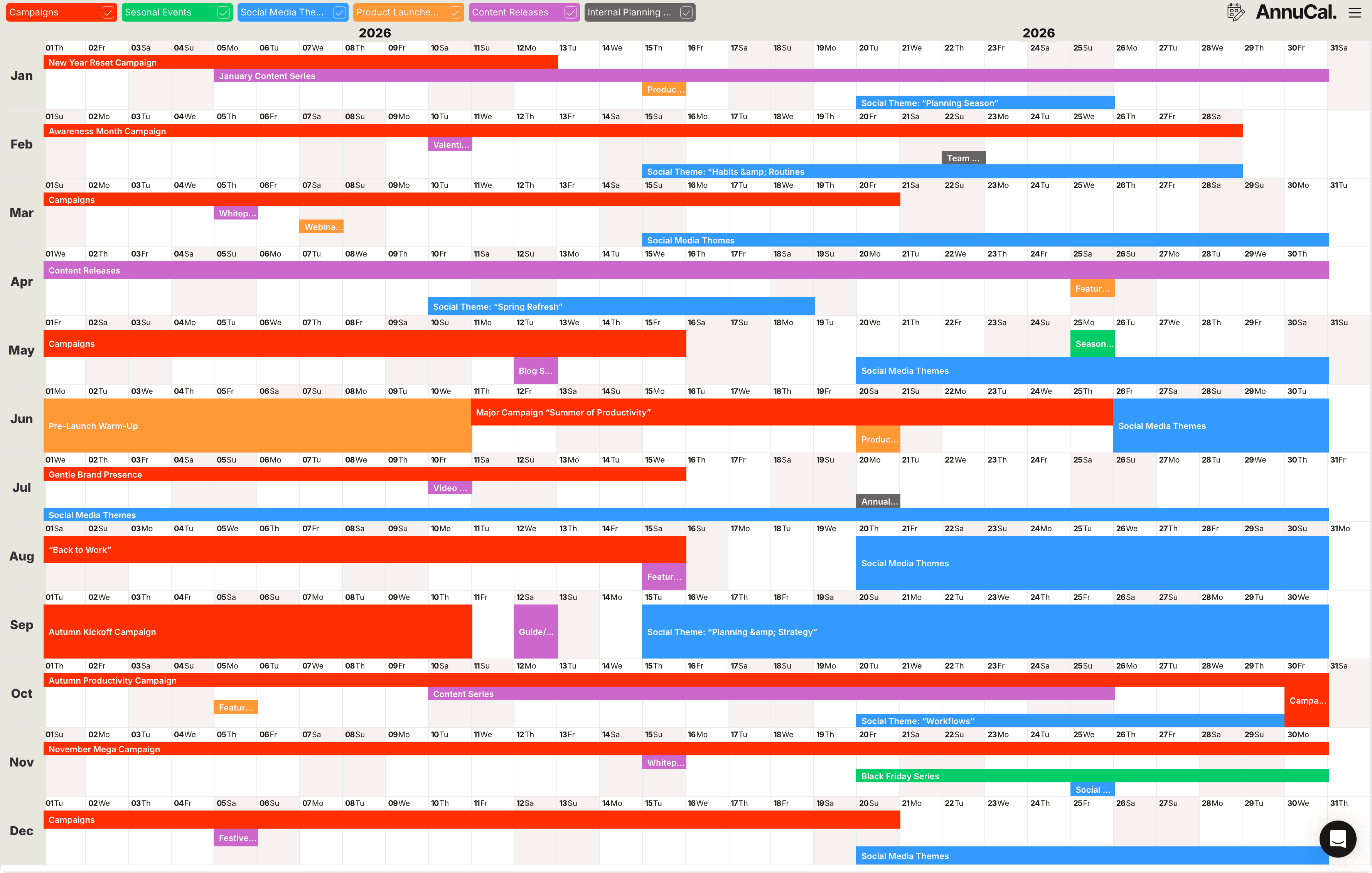
Task: Click the truncated Valenti... event in February
Action: [450, 145]
